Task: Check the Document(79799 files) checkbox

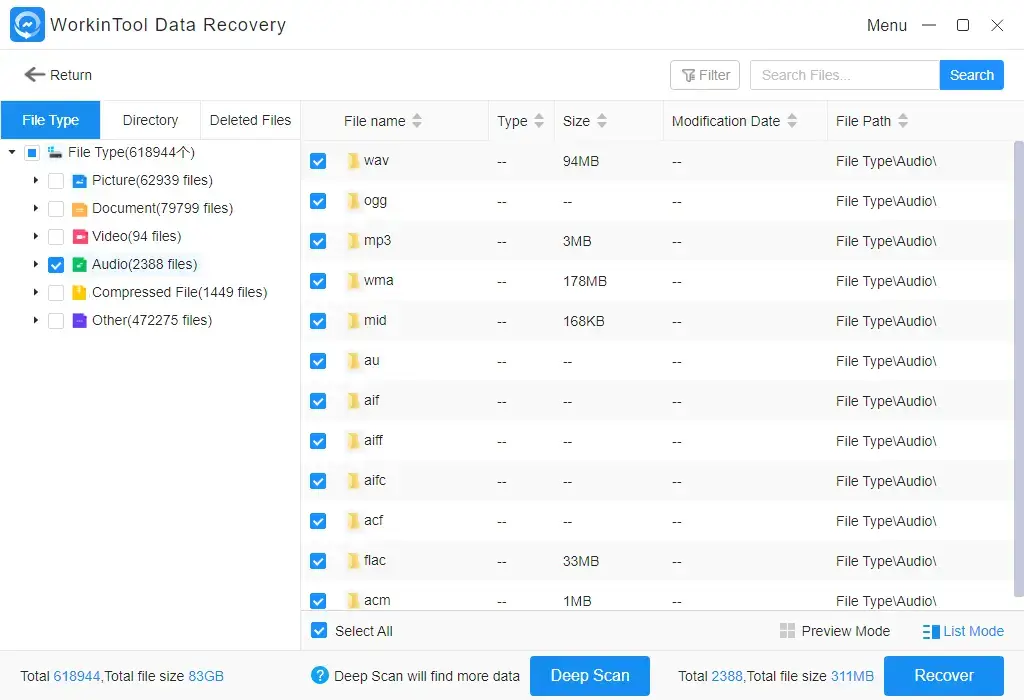Action: coord(56,209)
